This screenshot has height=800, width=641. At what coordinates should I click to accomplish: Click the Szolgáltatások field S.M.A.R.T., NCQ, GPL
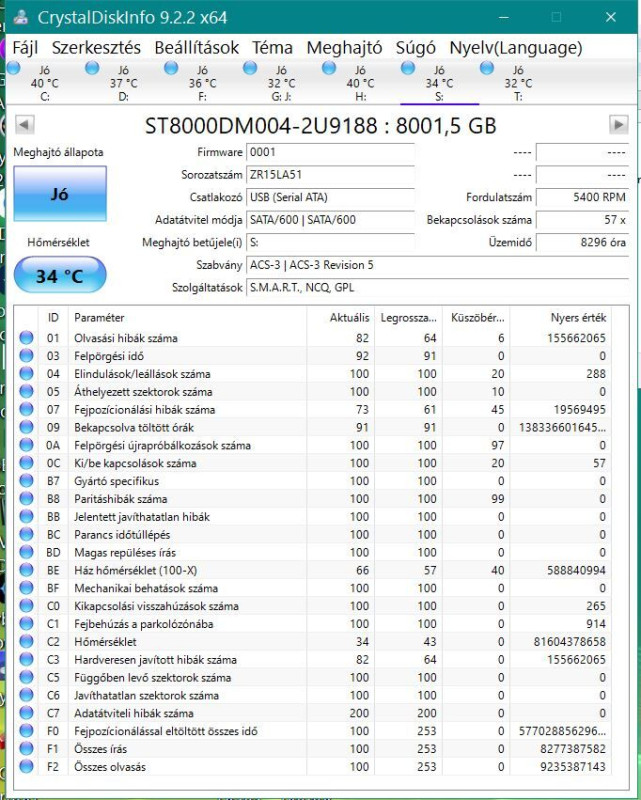pyautogui.click(x=438, y=288)
